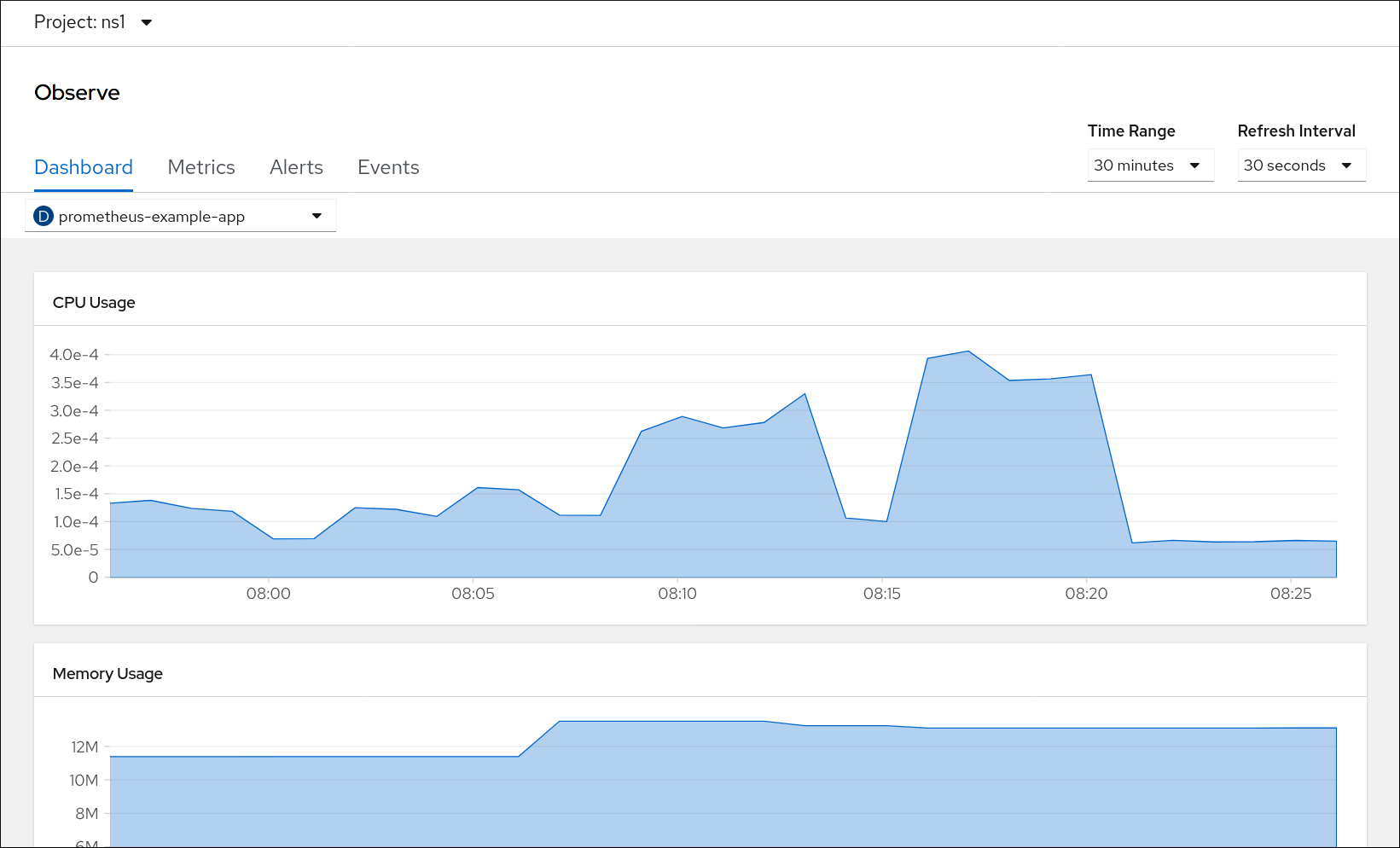Select the Events tab
1400x848 pixels.
tap(388, 167)
